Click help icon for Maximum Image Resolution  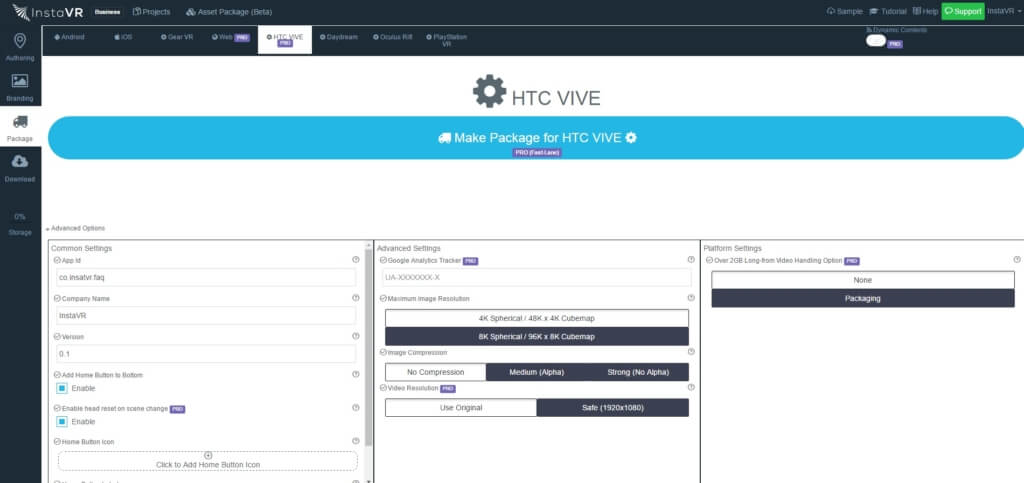tap(691, 298)
